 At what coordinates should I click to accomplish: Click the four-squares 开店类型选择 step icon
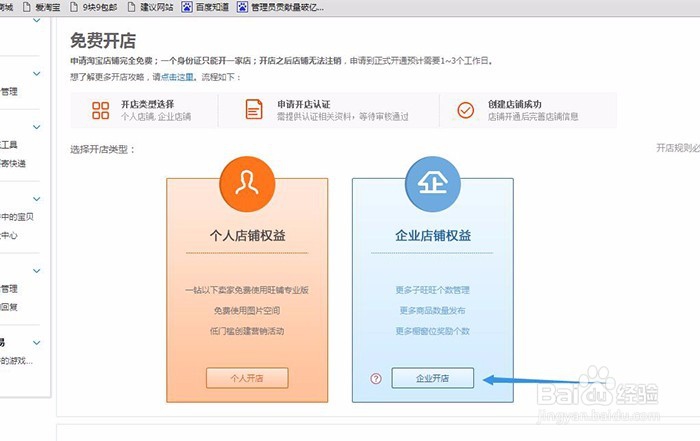100,110
